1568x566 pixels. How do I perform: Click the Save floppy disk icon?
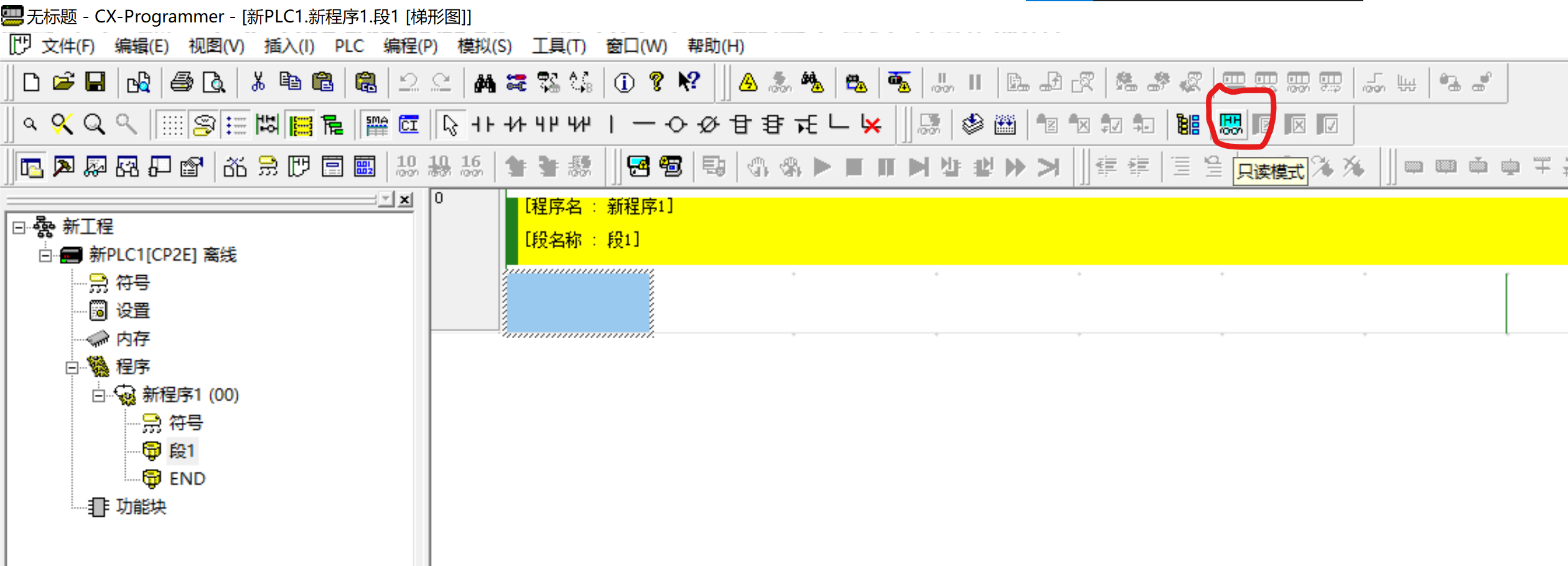tap(95, 82)
